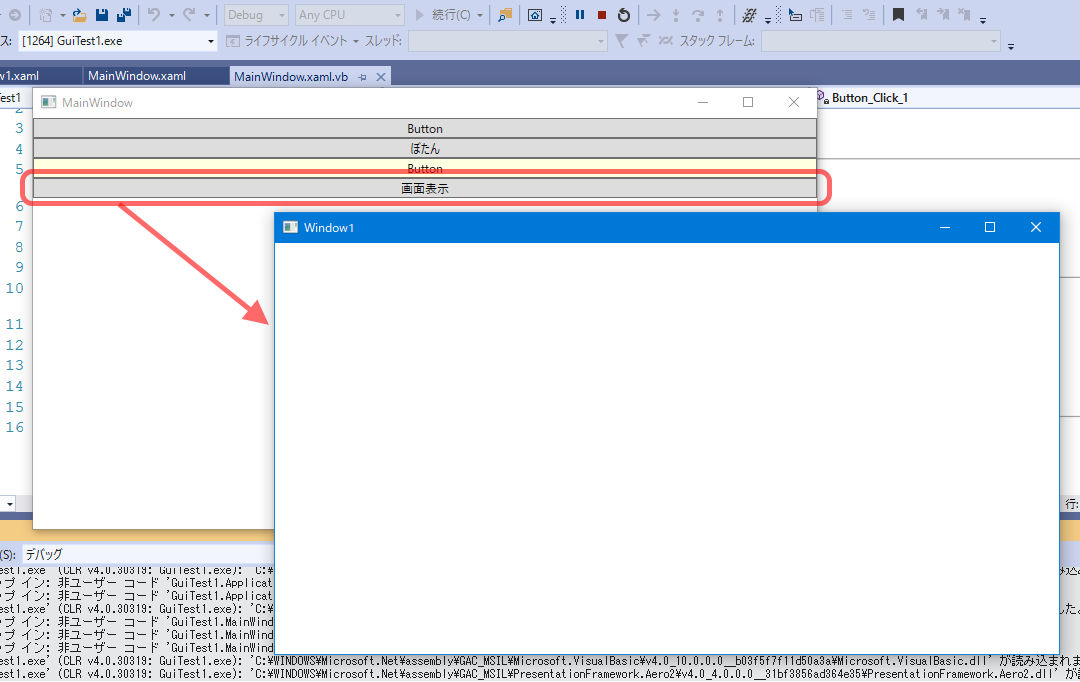Switch to the partially visible w1.xaml tab
The height and width of the screenshot is (682, 1080).
[x=39, y=76]
